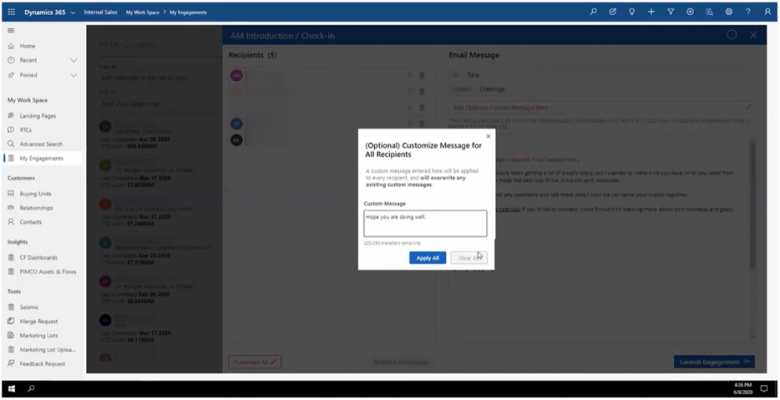
Task: Expand the Recent section chevron
Action: point(74,60)
